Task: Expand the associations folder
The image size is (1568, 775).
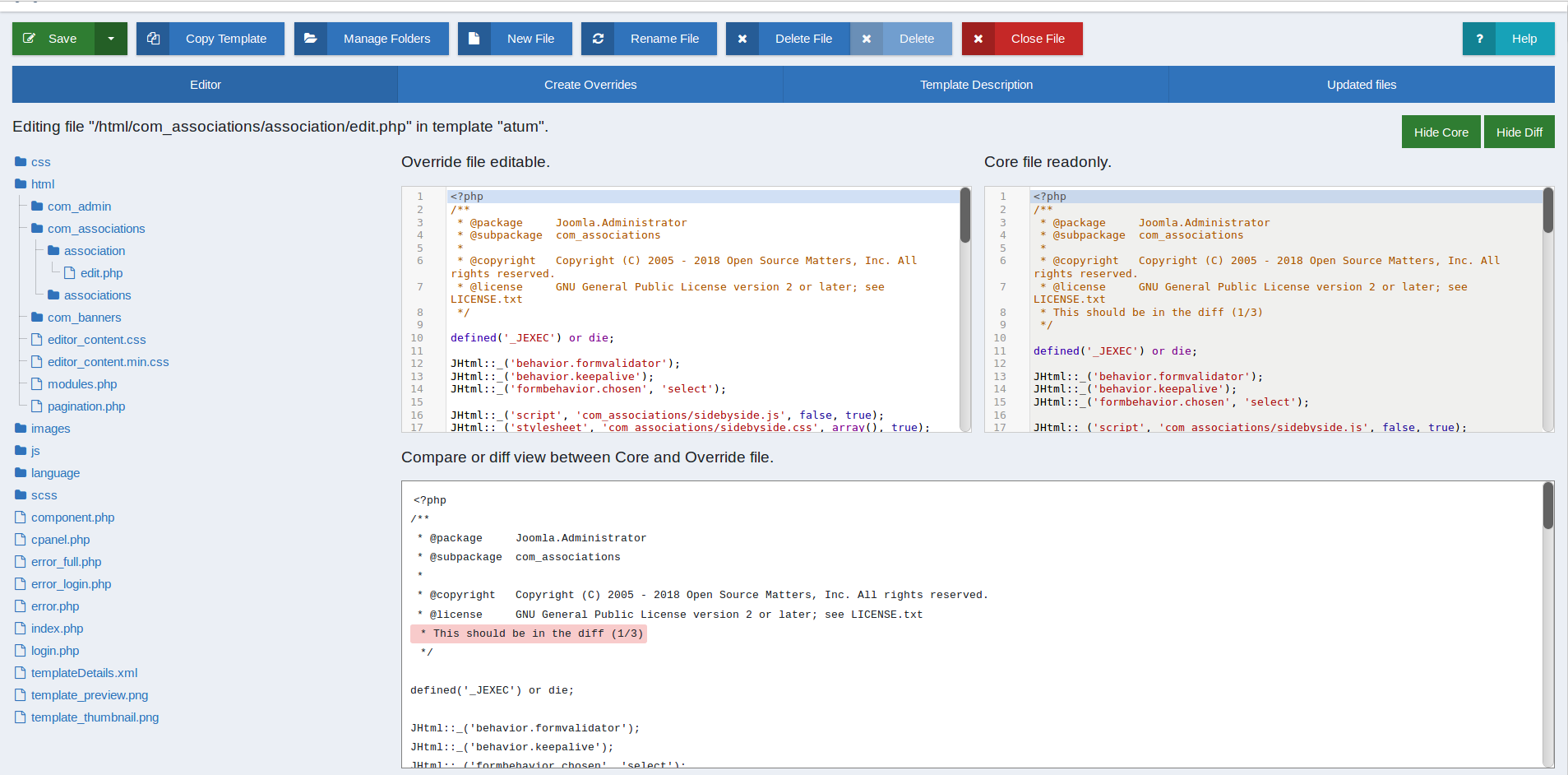Action: 90,295
